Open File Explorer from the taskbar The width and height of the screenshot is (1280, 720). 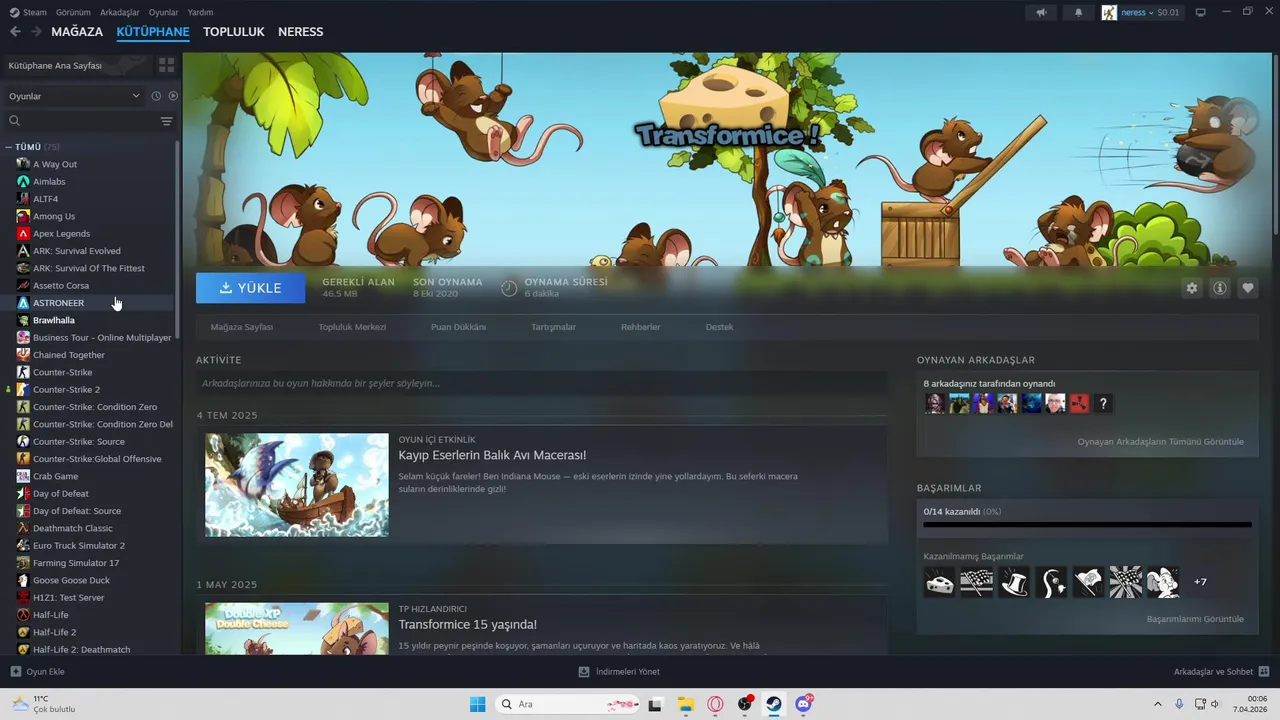coord(685,704)
